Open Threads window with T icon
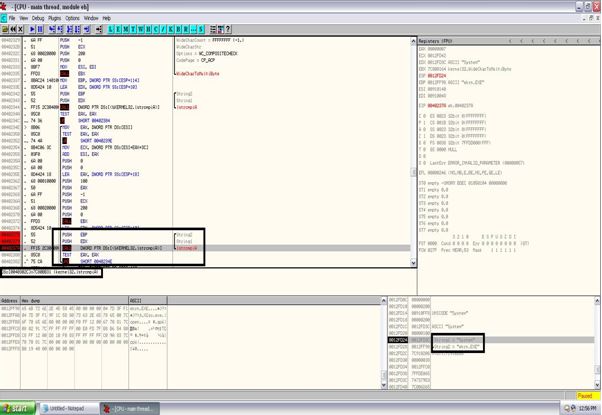Image resolution: width=602 pixels, height=415 pixels. (x=134, y=29)
